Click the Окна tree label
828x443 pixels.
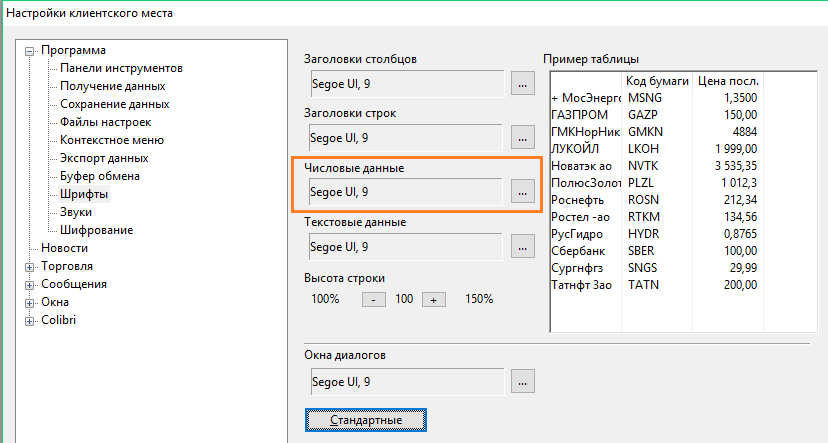pyautogui.click(x=55, y=301)
